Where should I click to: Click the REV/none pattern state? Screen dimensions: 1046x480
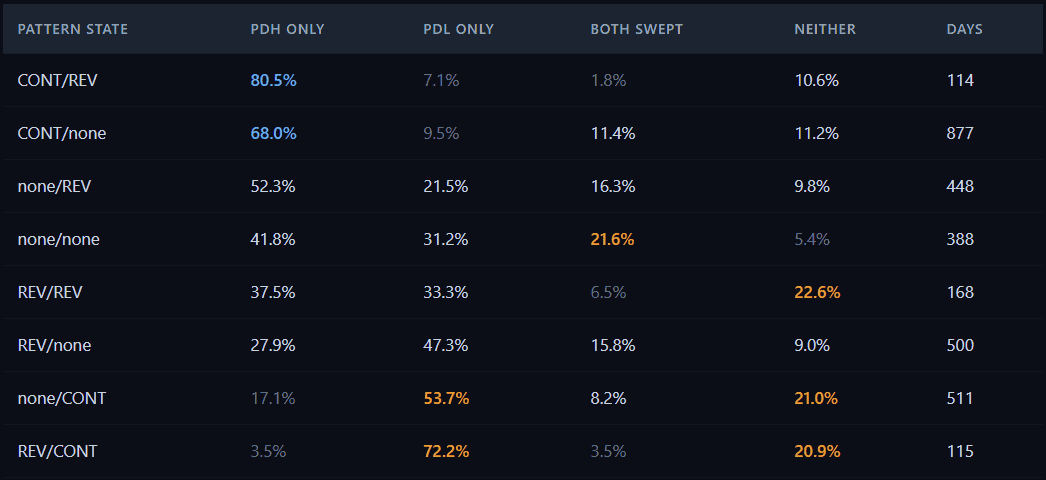54,345
